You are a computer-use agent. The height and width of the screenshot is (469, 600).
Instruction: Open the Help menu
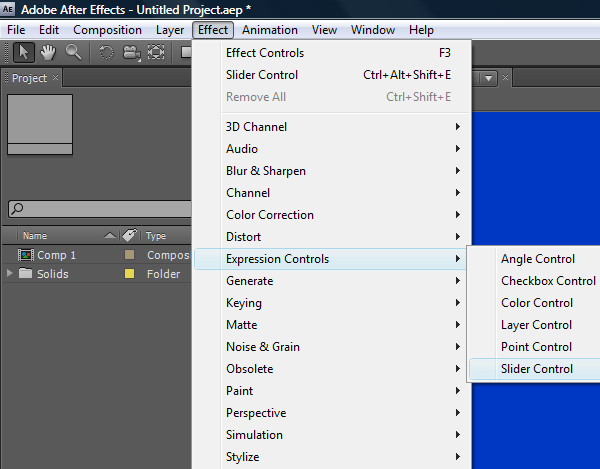point(421,30)
